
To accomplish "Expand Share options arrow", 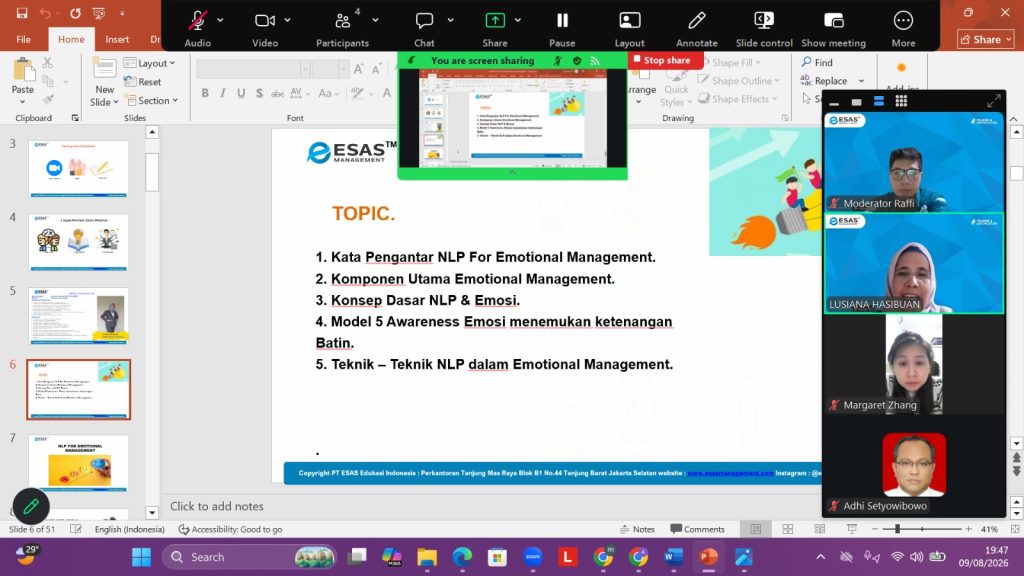I will 518,20.
